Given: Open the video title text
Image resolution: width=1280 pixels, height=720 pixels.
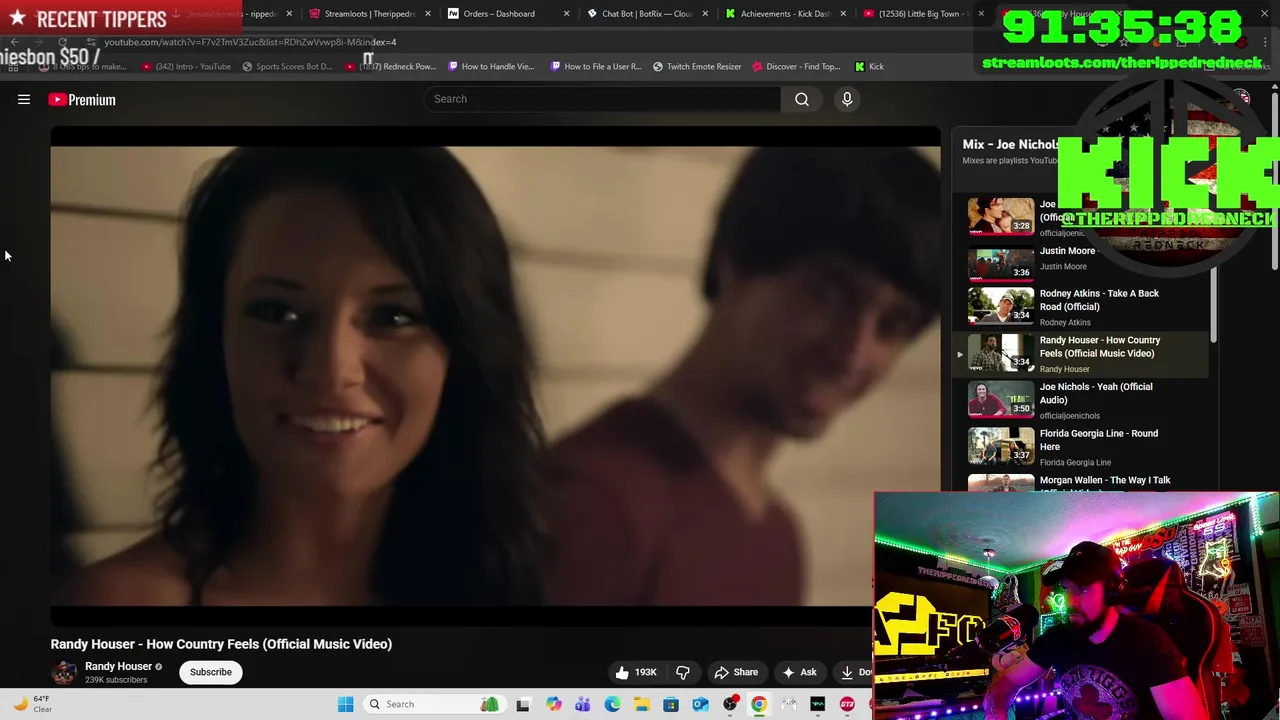Looking at the screenshot, I should click(221, 644).
